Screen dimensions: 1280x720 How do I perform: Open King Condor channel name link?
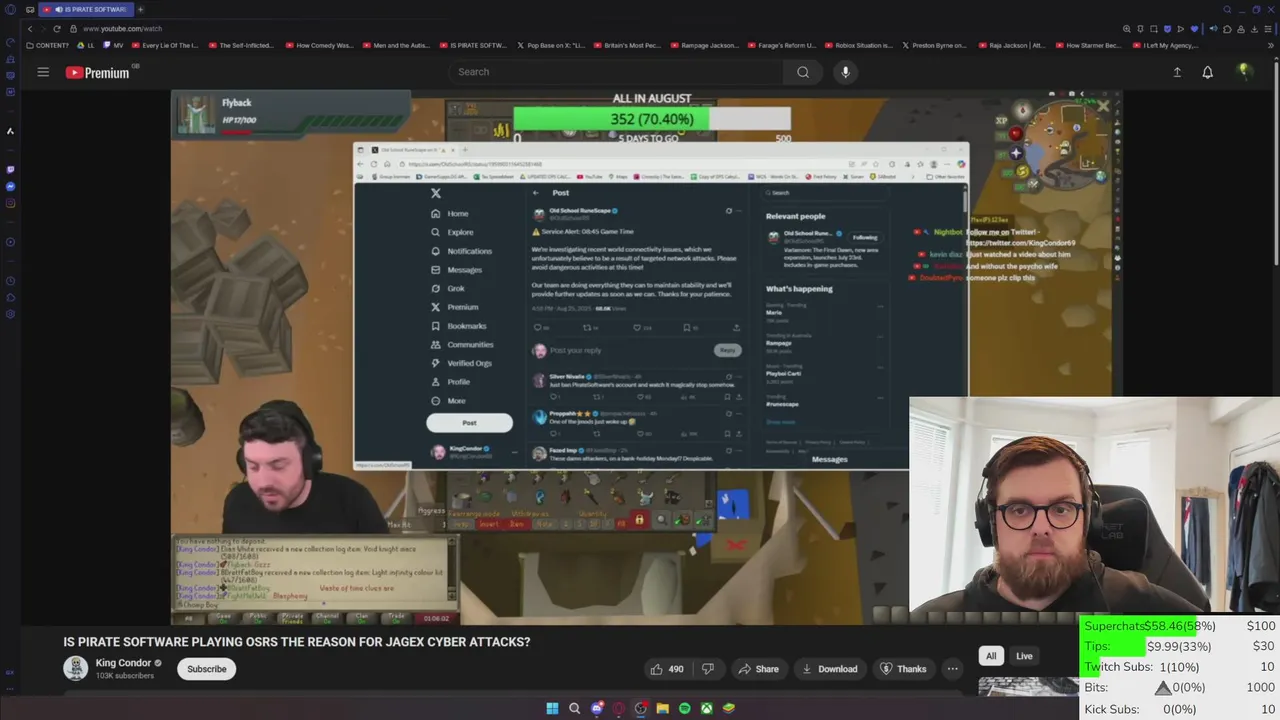(x=123, y=663)
